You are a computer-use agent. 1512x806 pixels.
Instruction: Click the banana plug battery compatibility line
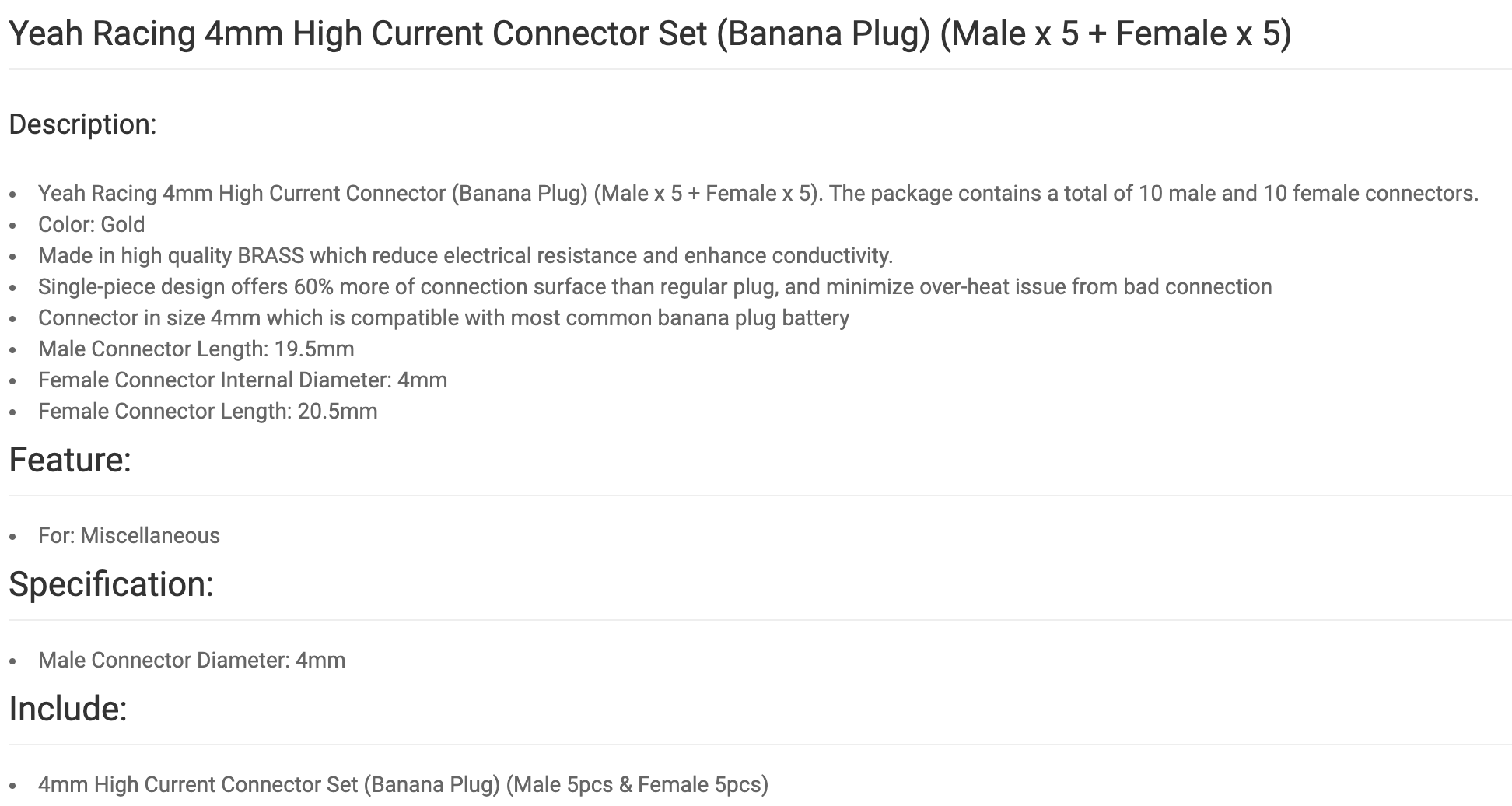[443, 317]
